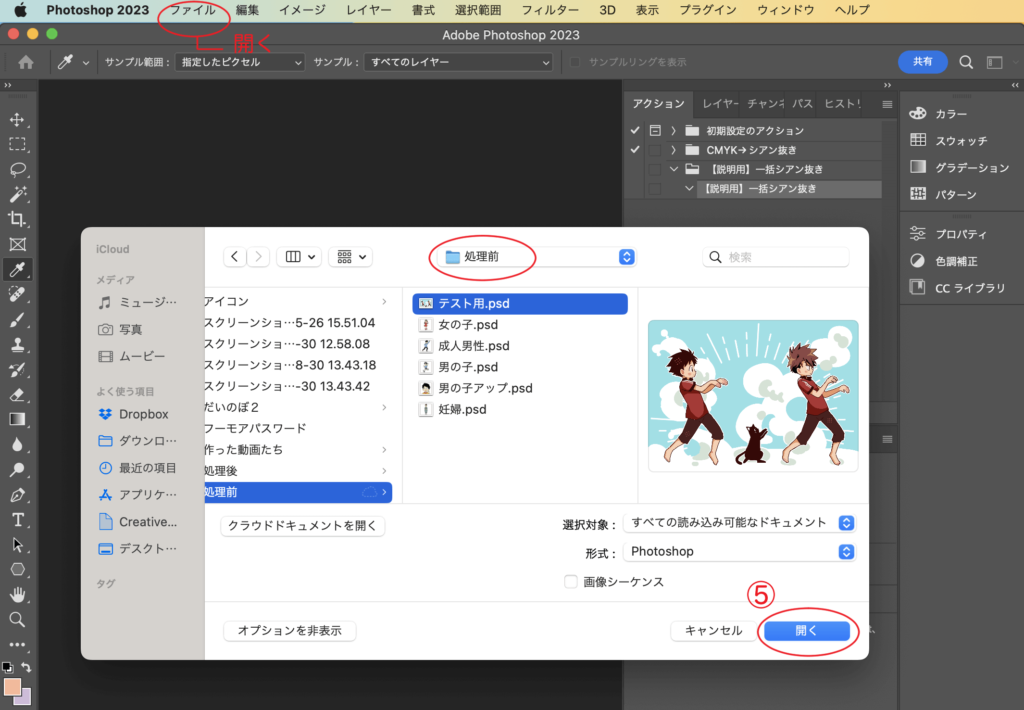Expand the CMYK→シアン抜き action set
Screen dimensions: 1024x710
[x=673, y=150]
